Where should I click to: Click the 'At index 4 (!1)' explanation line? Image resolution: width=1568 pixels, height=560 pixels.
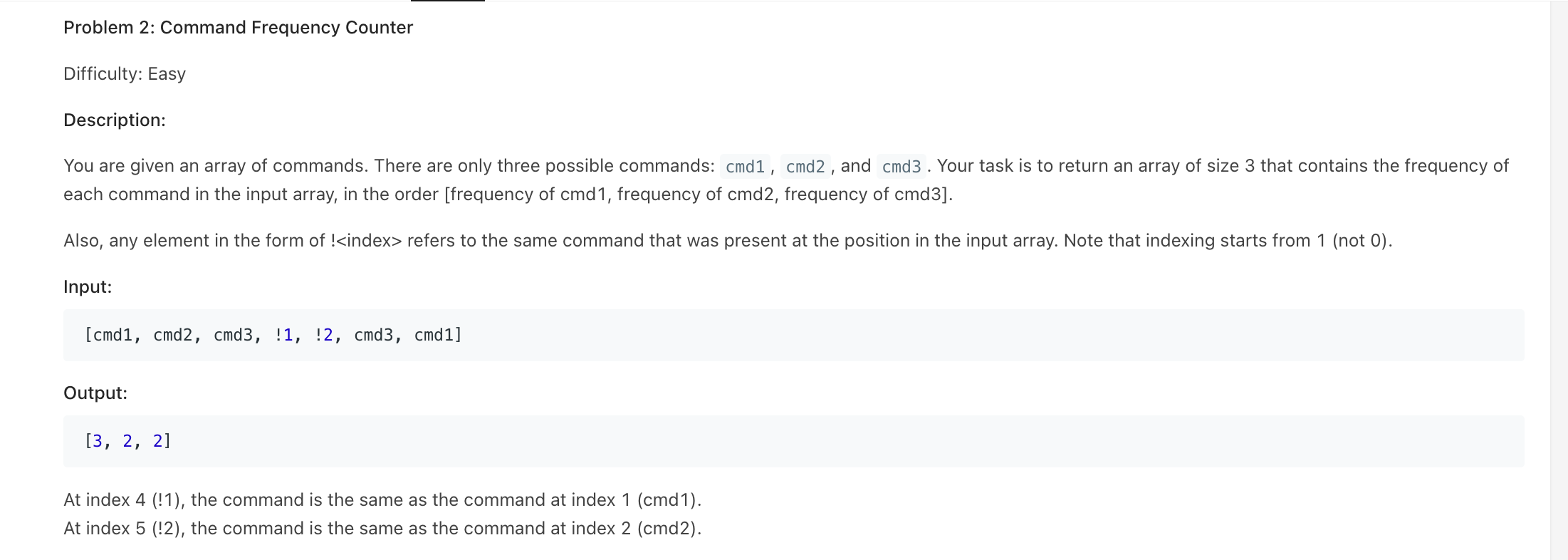tap(382, 500)
